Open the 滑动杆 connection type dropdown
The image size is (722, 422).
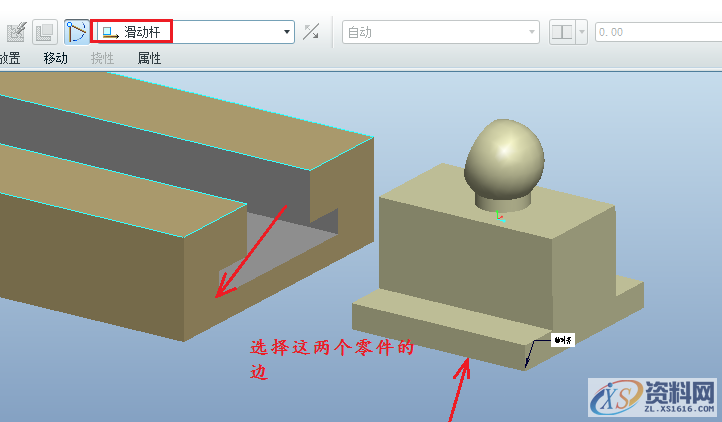coord(193,32)
